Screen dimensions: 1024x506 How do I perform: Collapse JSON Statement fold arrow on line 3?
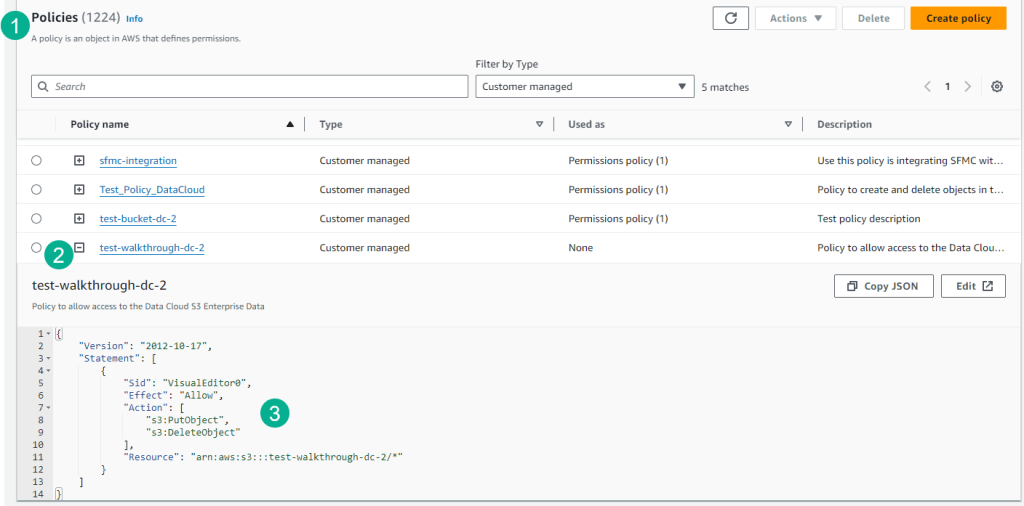tap(47, 357)
